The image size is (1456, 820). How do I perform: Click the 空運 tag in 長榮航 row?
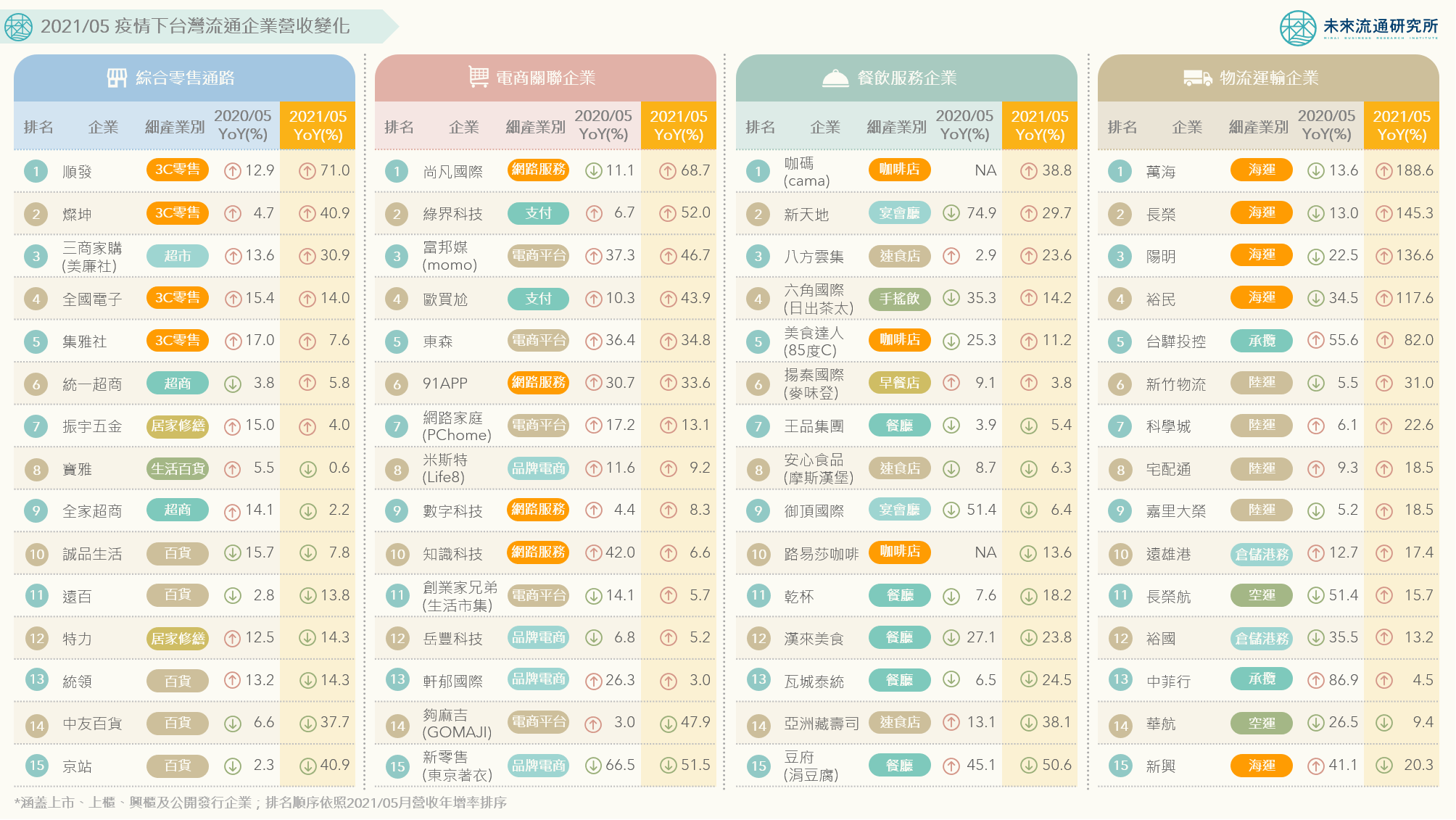[x=1262, y=595]
